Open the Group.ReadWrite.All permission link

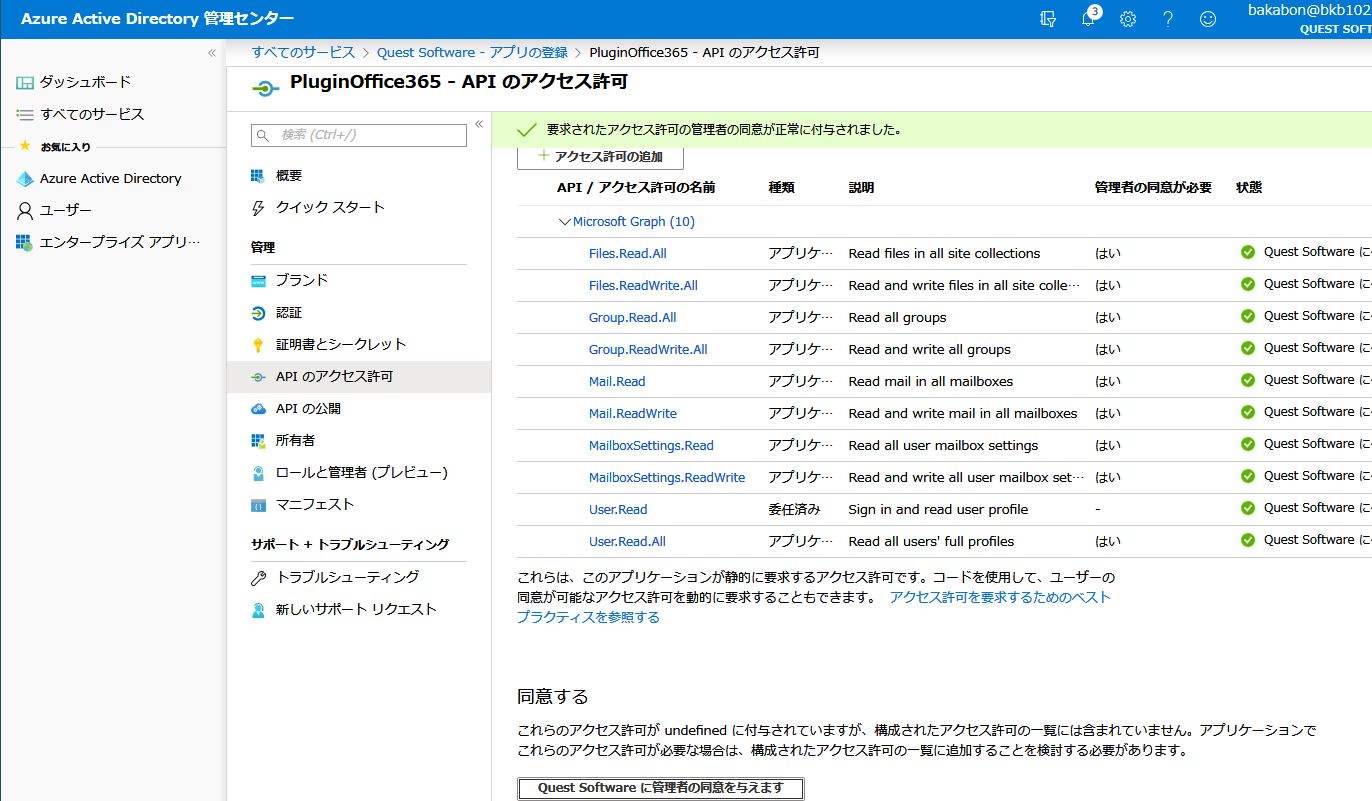648,349
